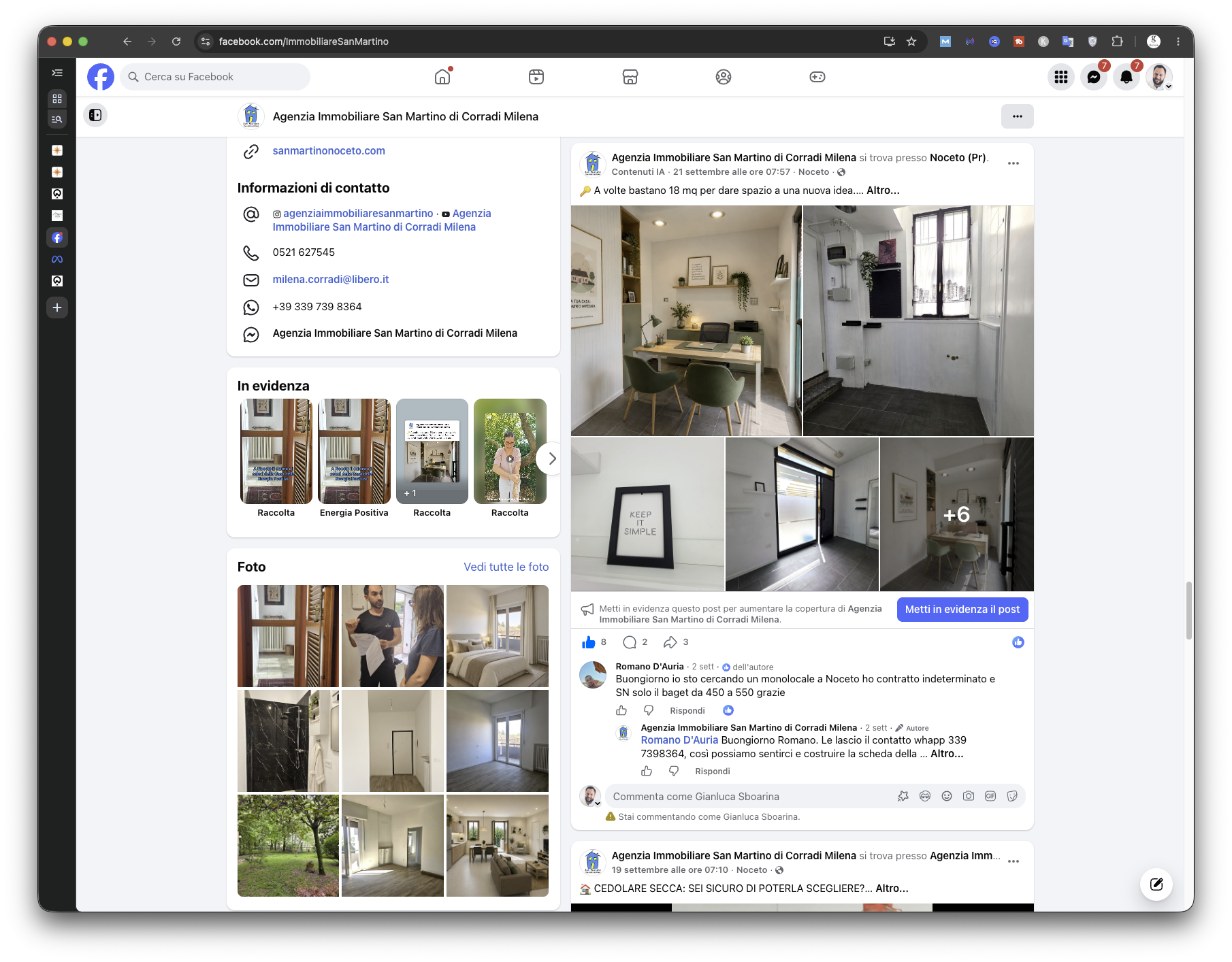
Task: Add a GIF to the comment
Action: pyautogui.click(x=990, y=796)
